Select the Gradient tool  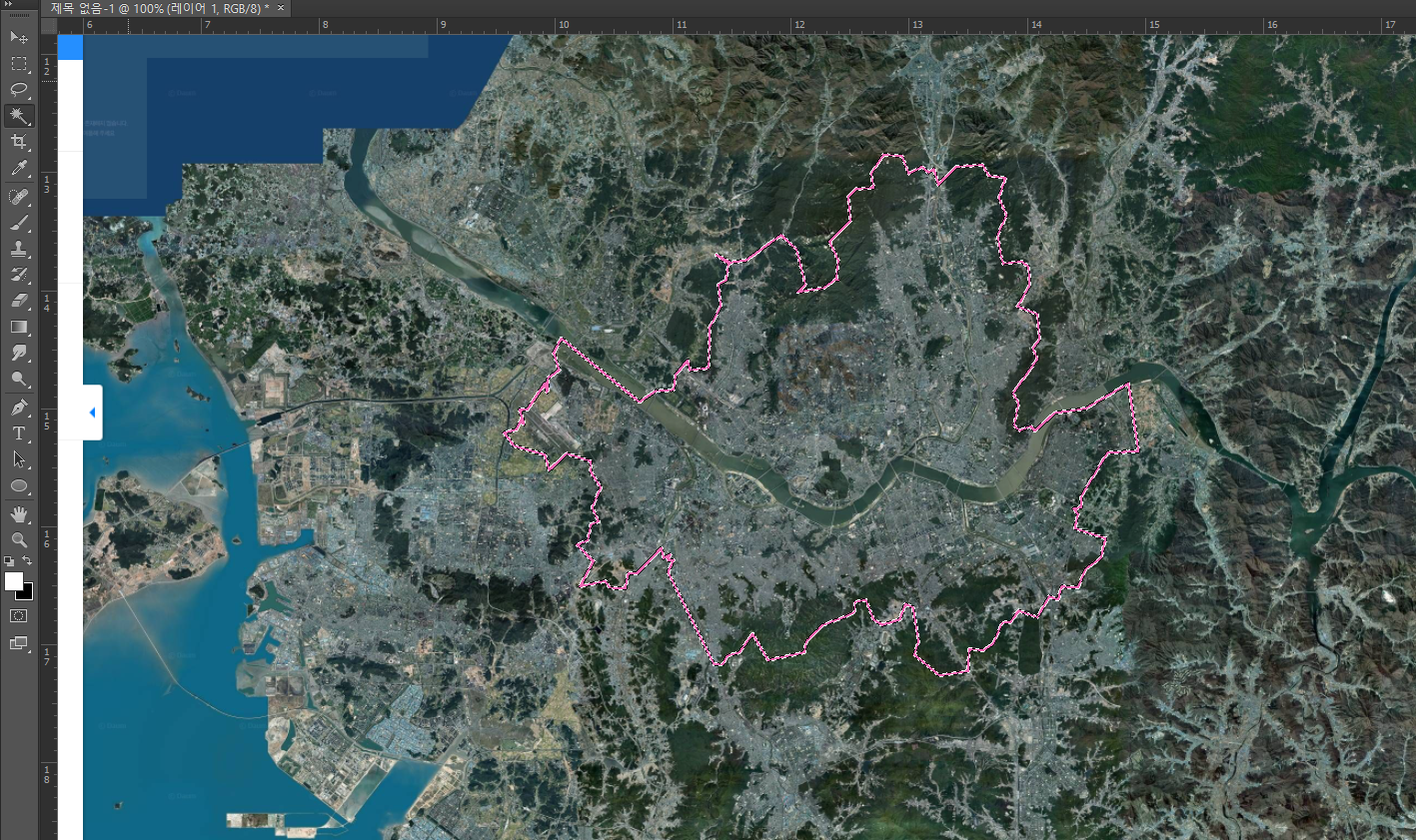(19, 327)
